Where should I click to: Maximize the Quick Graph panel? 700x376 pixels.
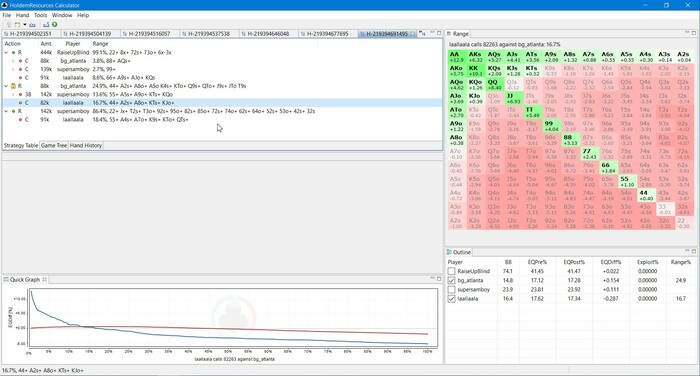pos(439,278)
